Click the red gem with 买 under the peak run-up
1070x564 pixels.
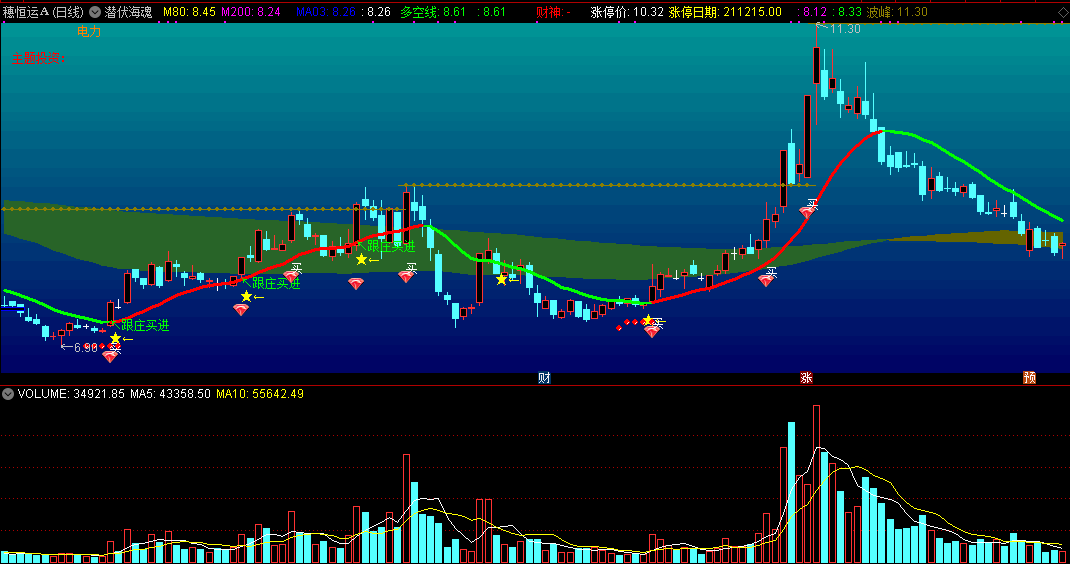pyautogui.click(x=807, y=213)
